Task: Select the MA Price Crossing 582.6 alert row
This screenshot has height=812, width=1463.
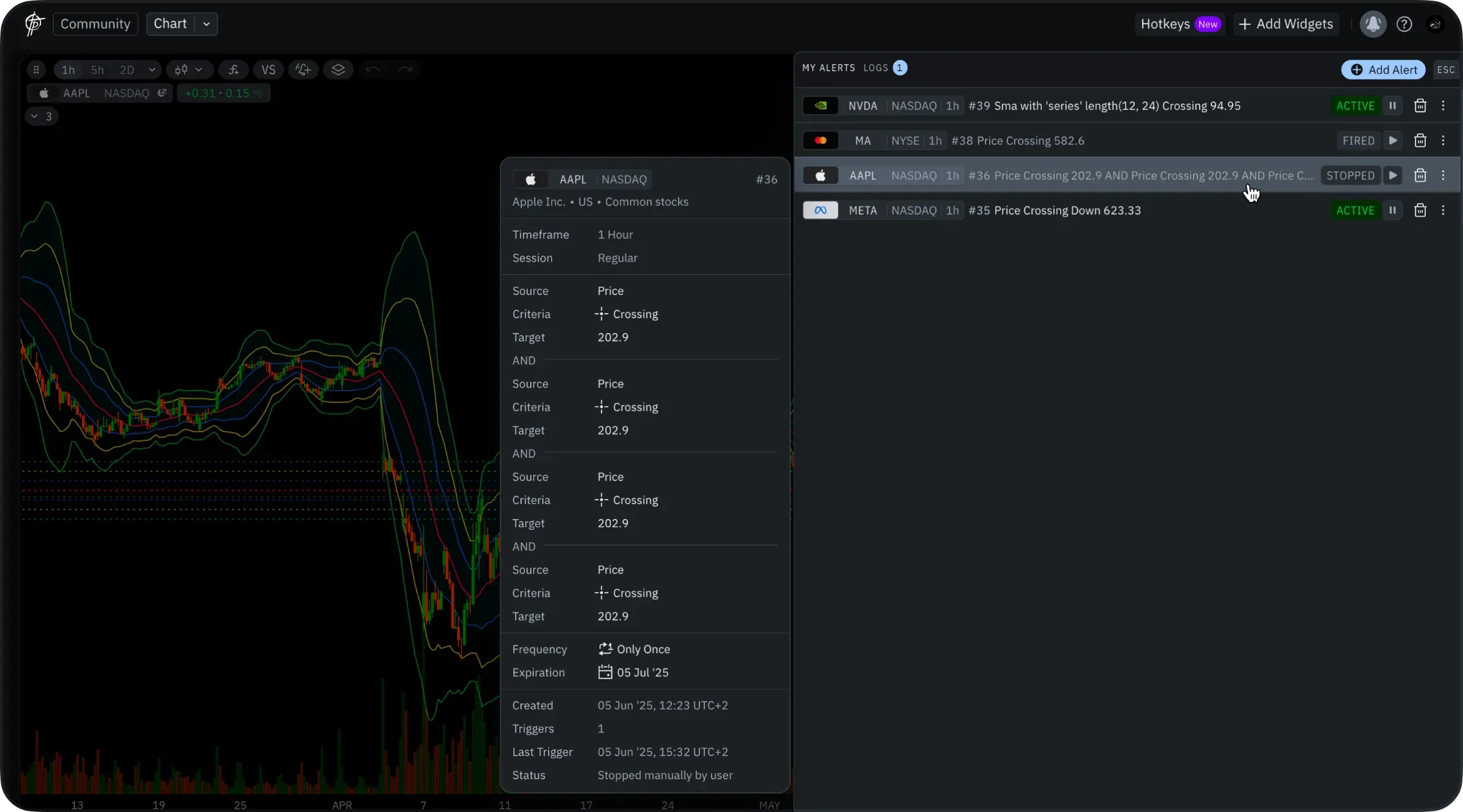Action: (1127, 140)
